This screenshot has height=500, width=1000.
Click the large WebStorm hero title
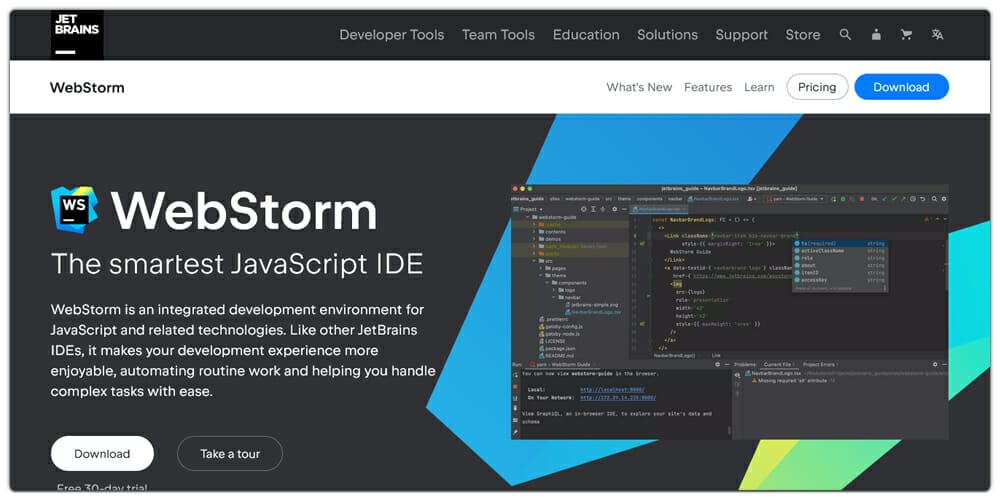pyautogui.click(x=244, y=210)
